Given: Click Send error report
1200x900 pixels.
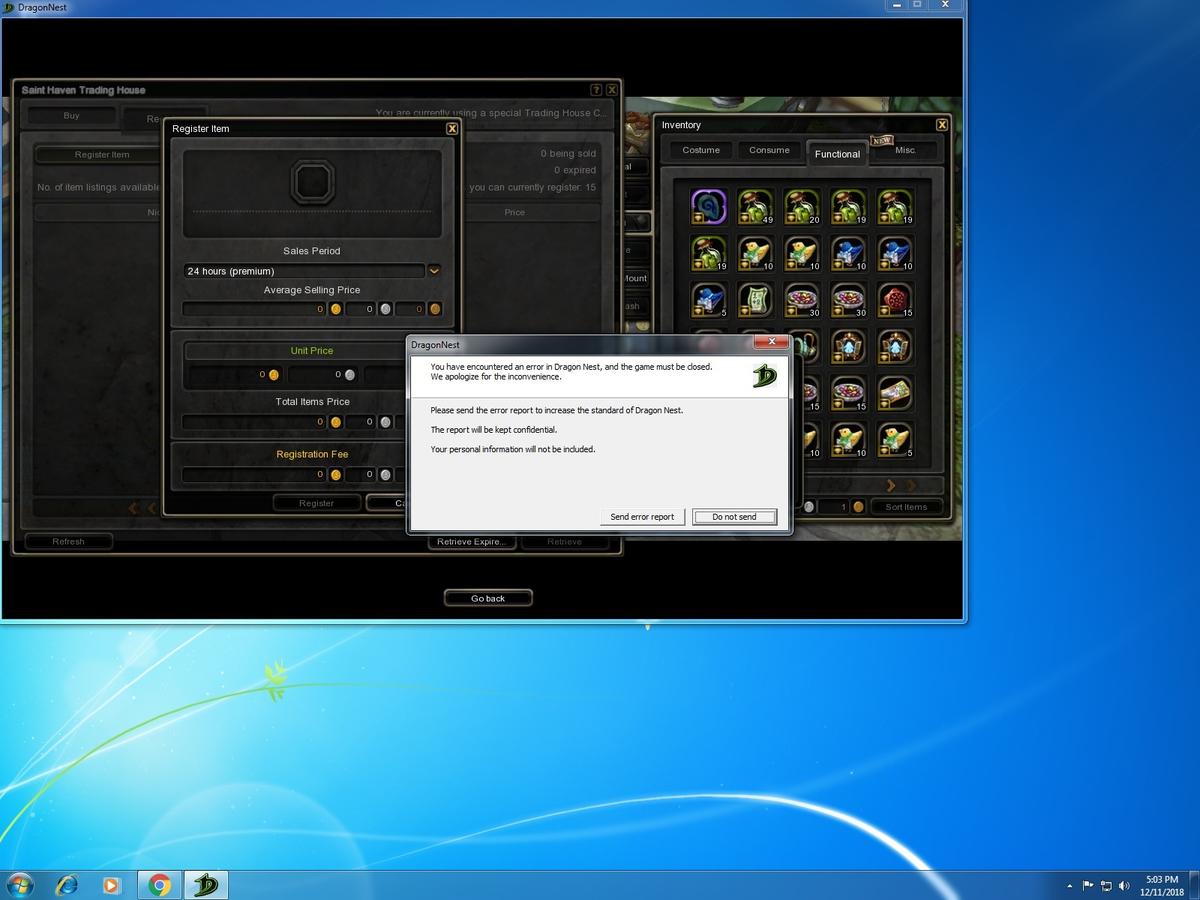Looking at the screenshot, I should pos(642,517).
